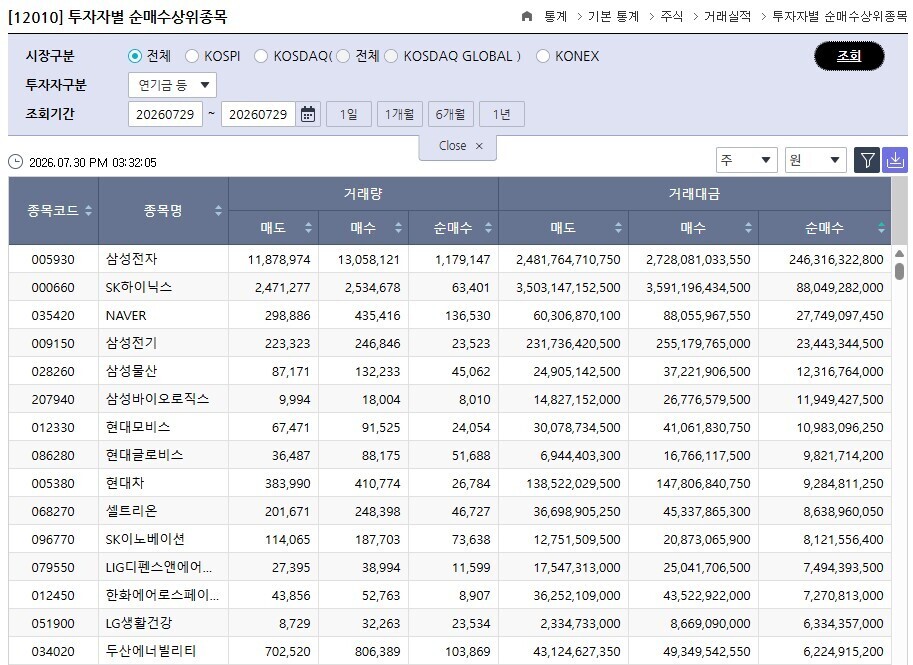Open the filter funnel icon

(867, 160)
